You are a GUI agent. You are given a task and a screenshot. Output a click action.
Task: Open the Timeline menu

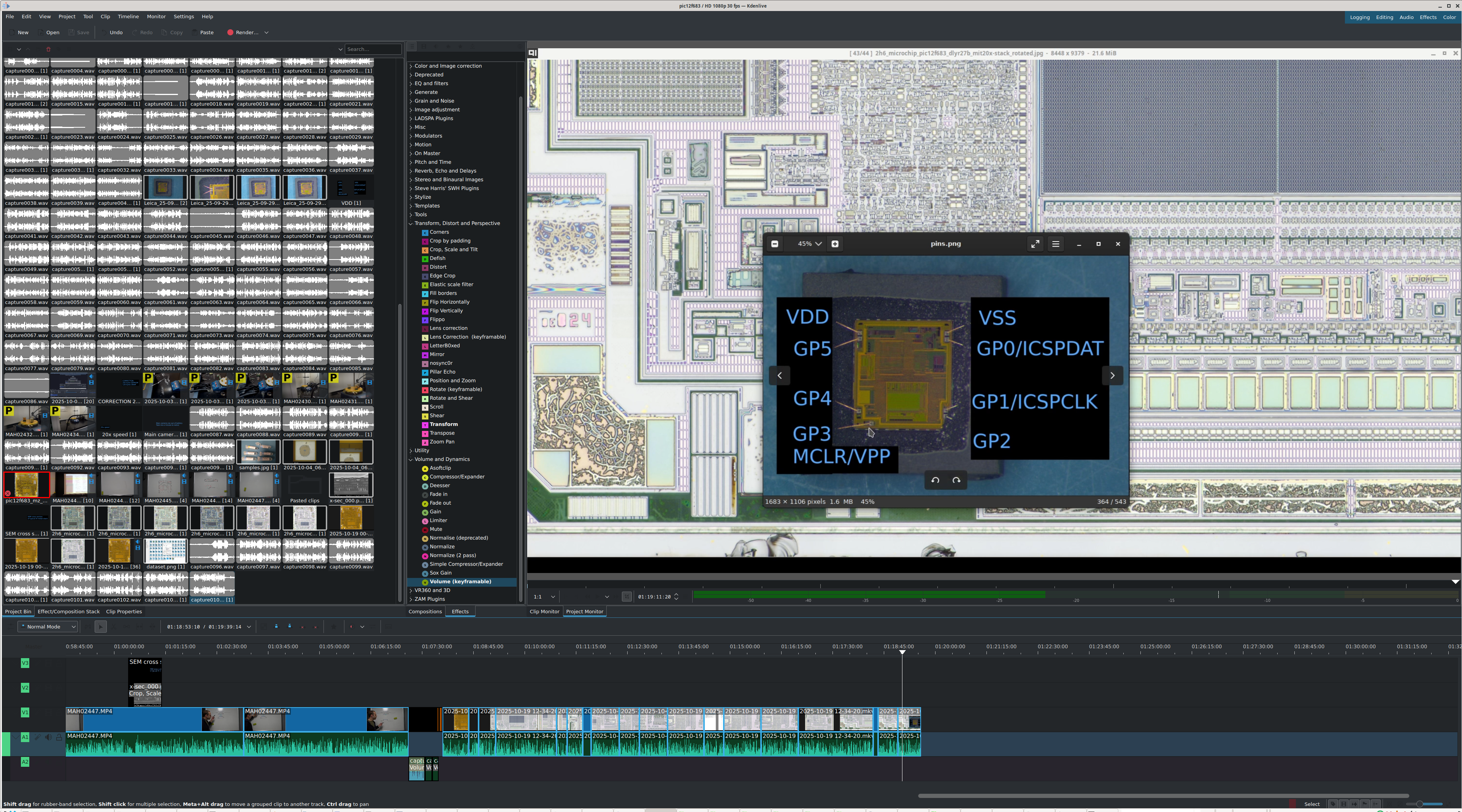[x=128, y=16]
